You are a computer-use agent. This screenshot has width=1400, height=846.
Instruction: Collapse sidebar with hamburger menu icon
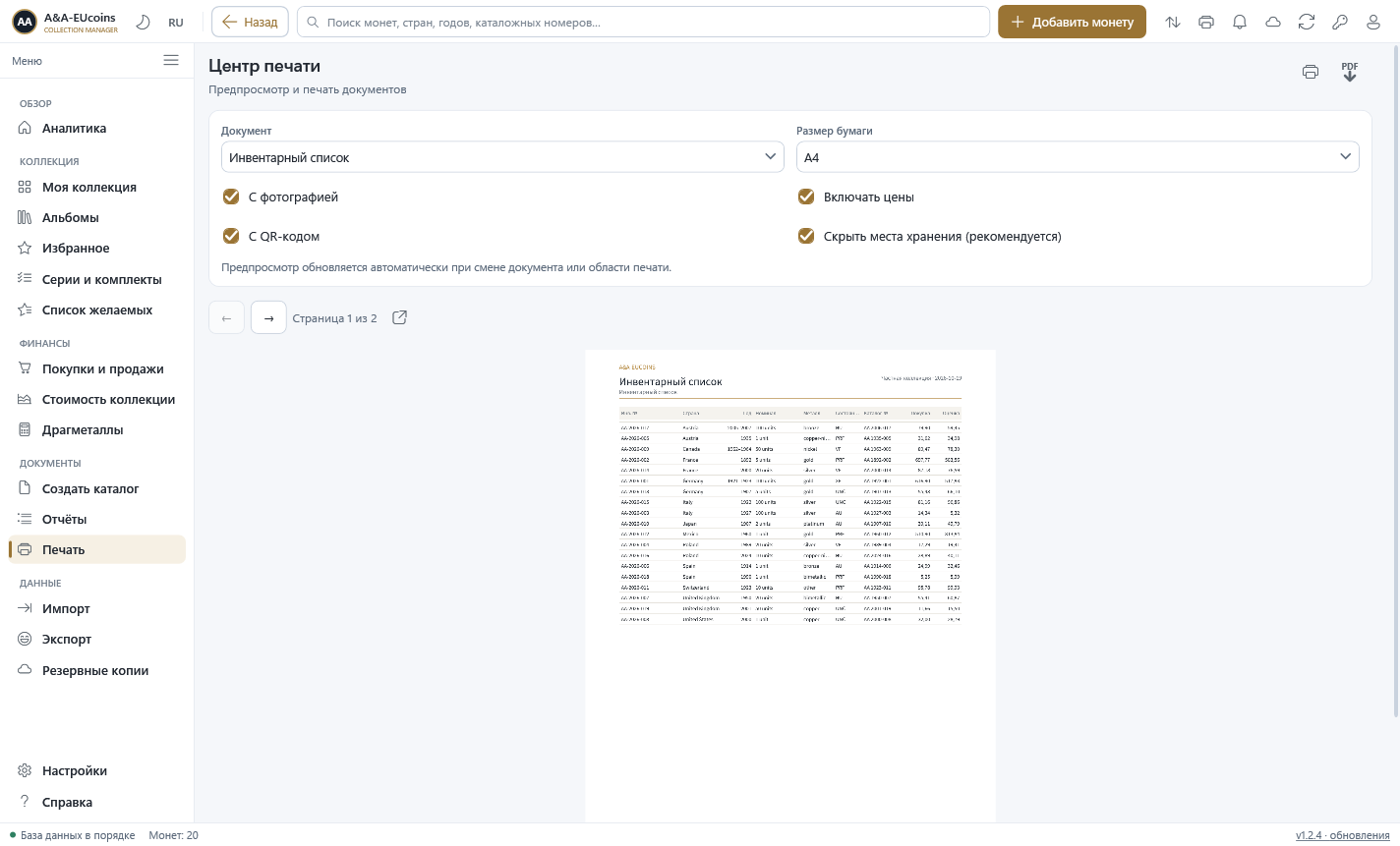(171, 60)
